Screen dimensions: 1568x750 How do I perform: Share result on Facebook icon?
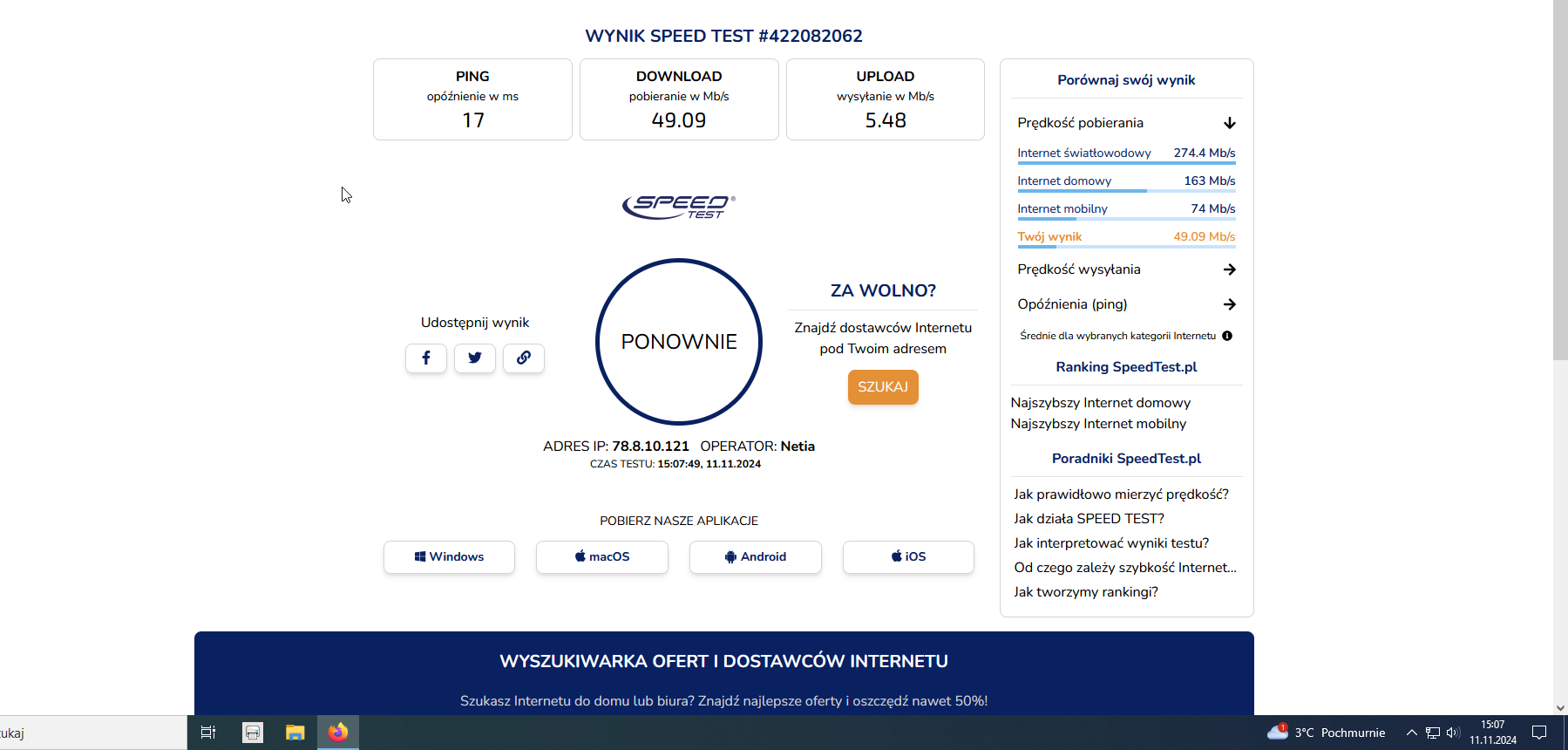426,358
